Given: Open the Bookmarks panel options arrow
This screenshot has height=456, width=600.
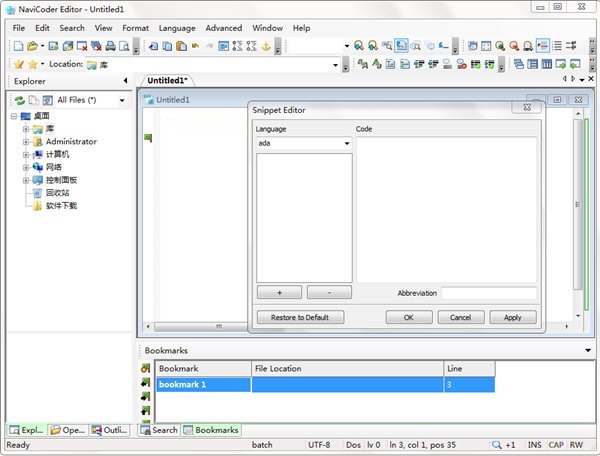Looking at the screenshot, I should pyautogui.click(x=588, y=350).
